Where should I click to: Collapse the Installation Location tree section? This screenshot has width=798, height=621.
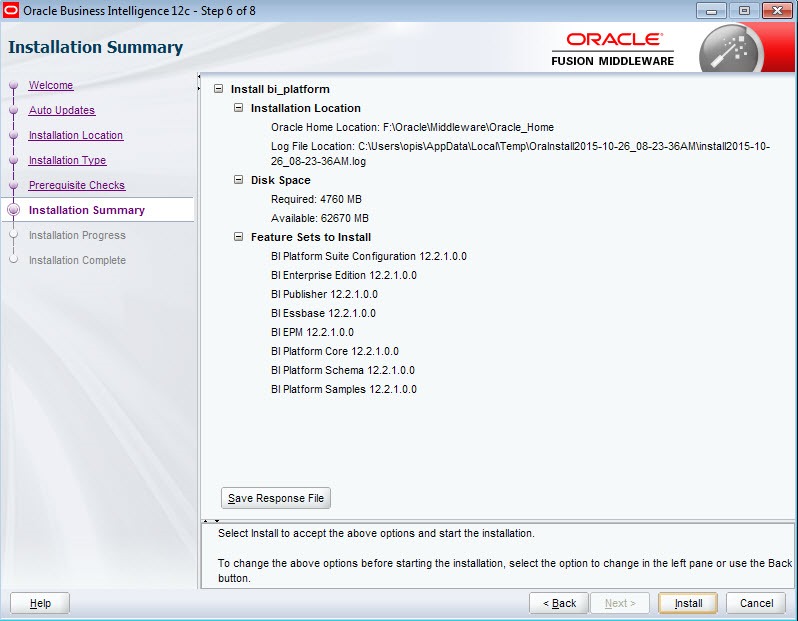[x=238, y=107]
